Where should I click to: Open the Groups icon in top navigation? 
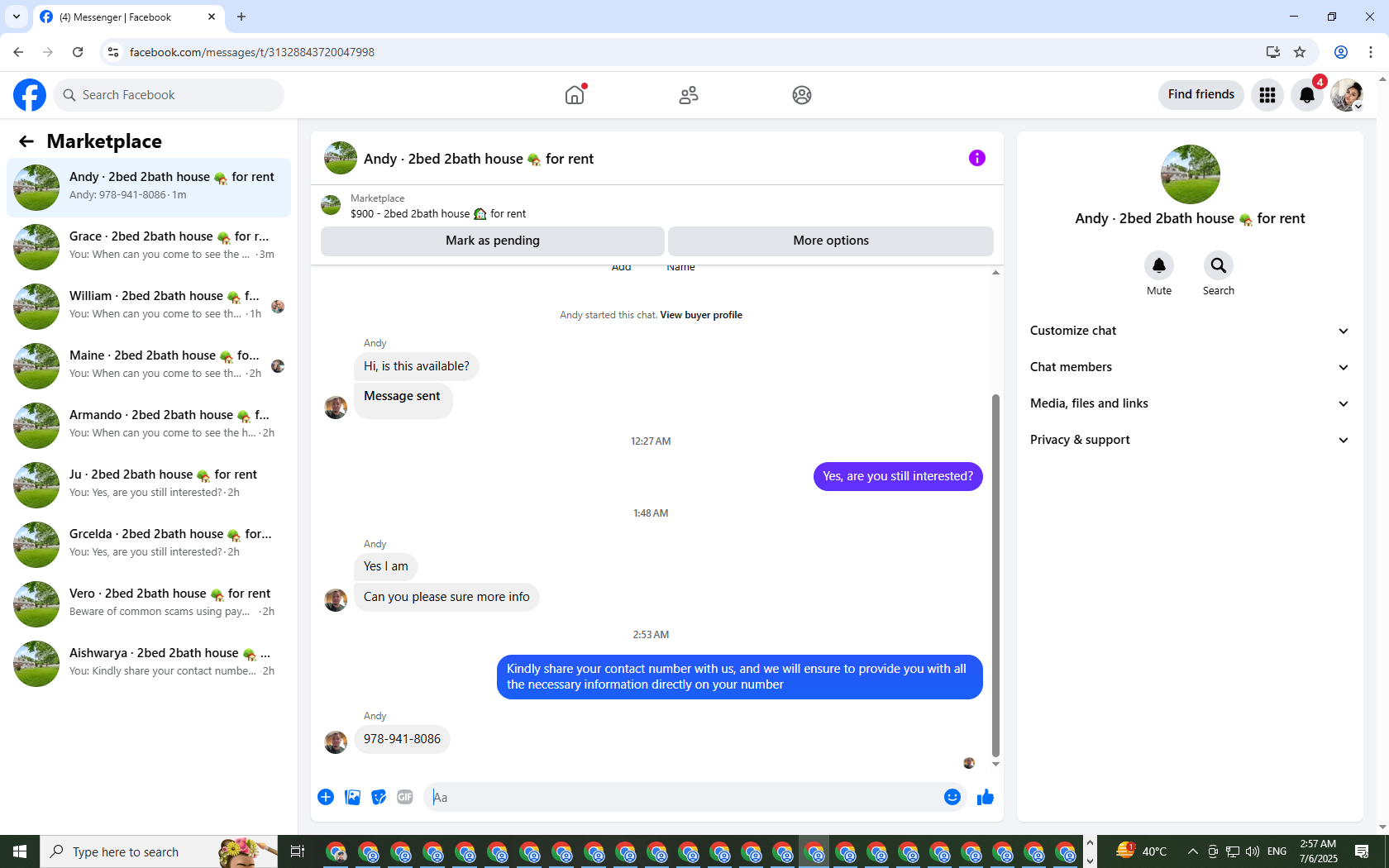pyautogui.click(x=802, y=95)
